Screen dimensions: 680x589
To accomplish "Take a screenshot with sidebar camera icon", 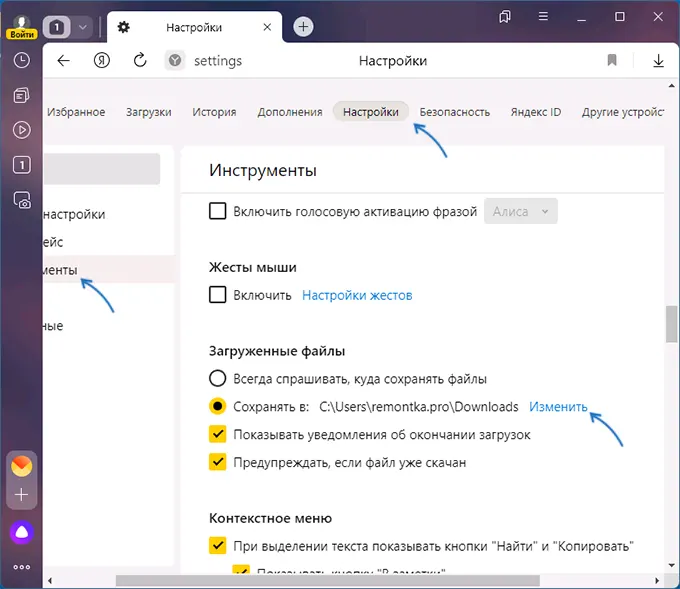I will point(22,200).
